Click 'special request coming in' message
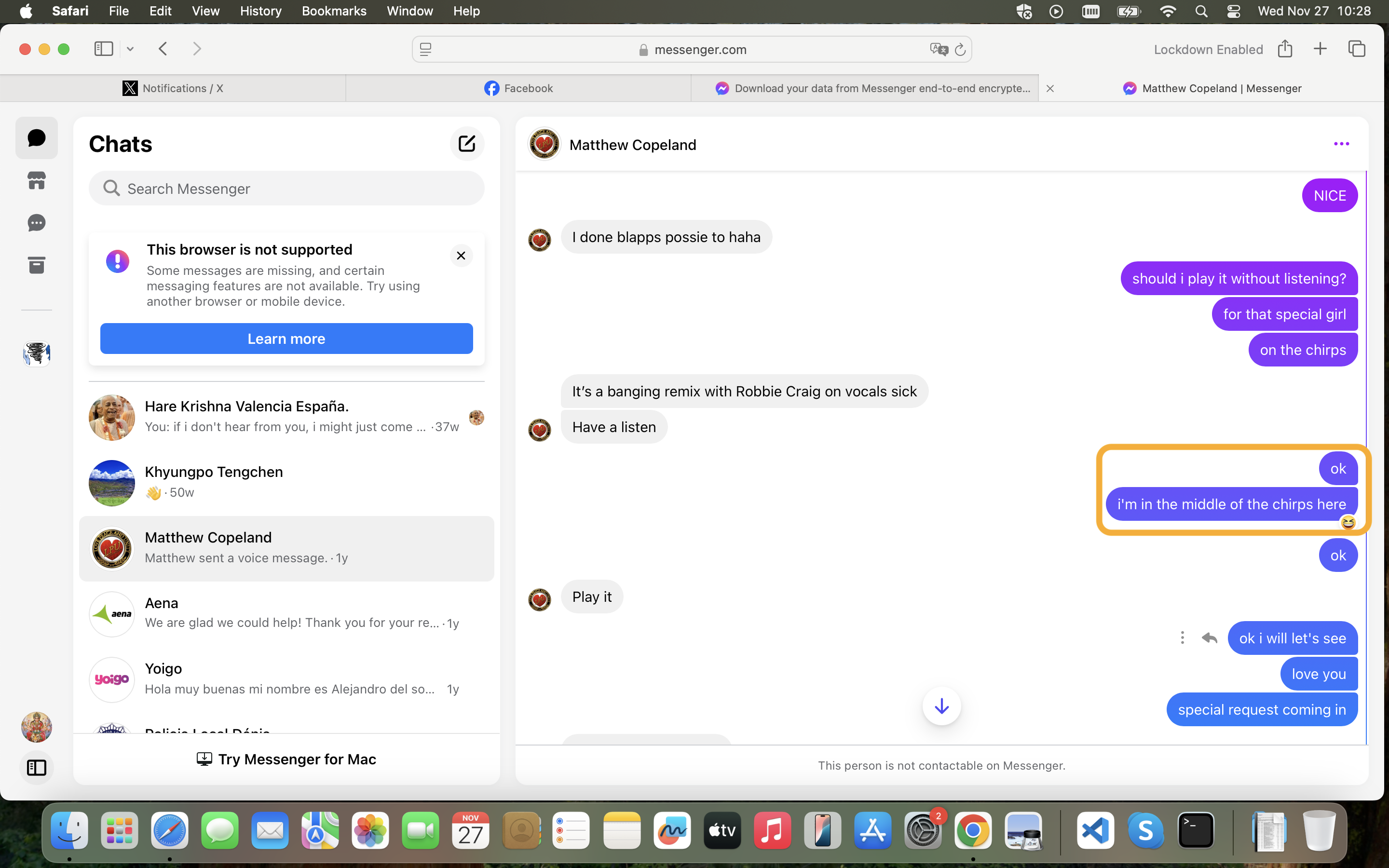This screenshot has width=1389, height=868. 1262,709
